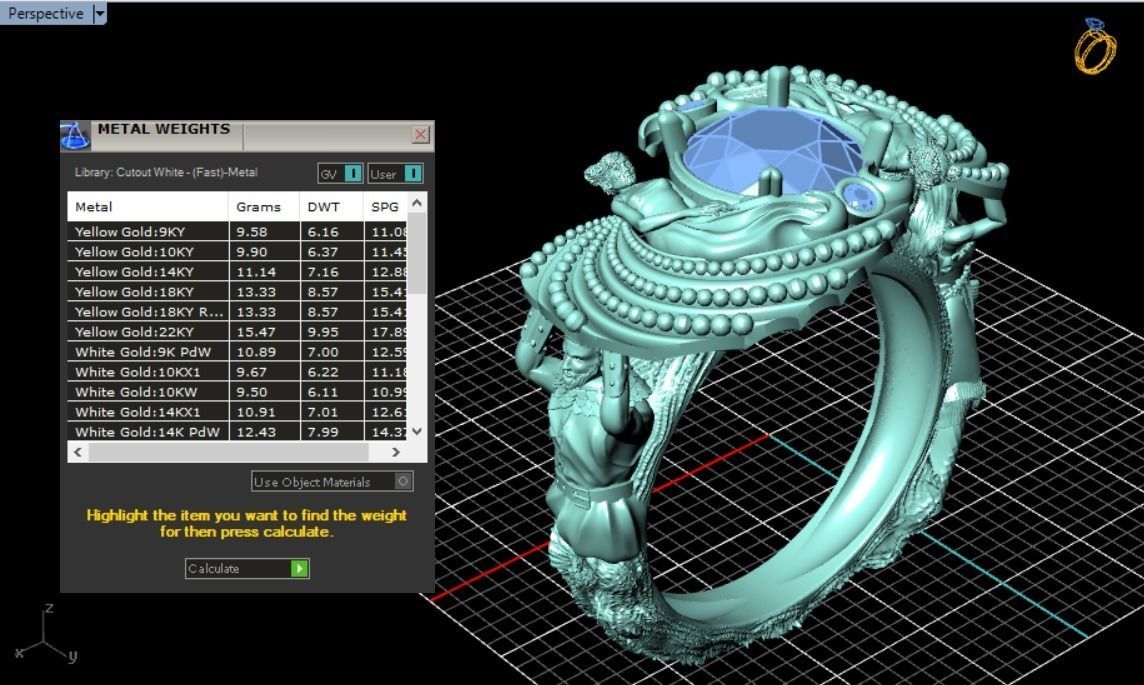1144x685 pixels.
Task: Click the small blue side stone on ring
Action: point(859,196)
